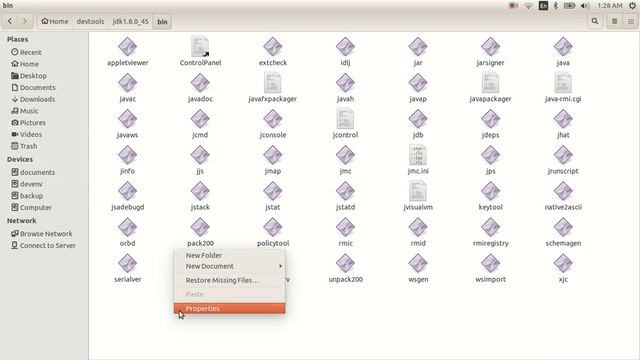This screenshot has height=360, width=640.
Task: Select the jconsole file icon
Action: (x=273, y=119)
